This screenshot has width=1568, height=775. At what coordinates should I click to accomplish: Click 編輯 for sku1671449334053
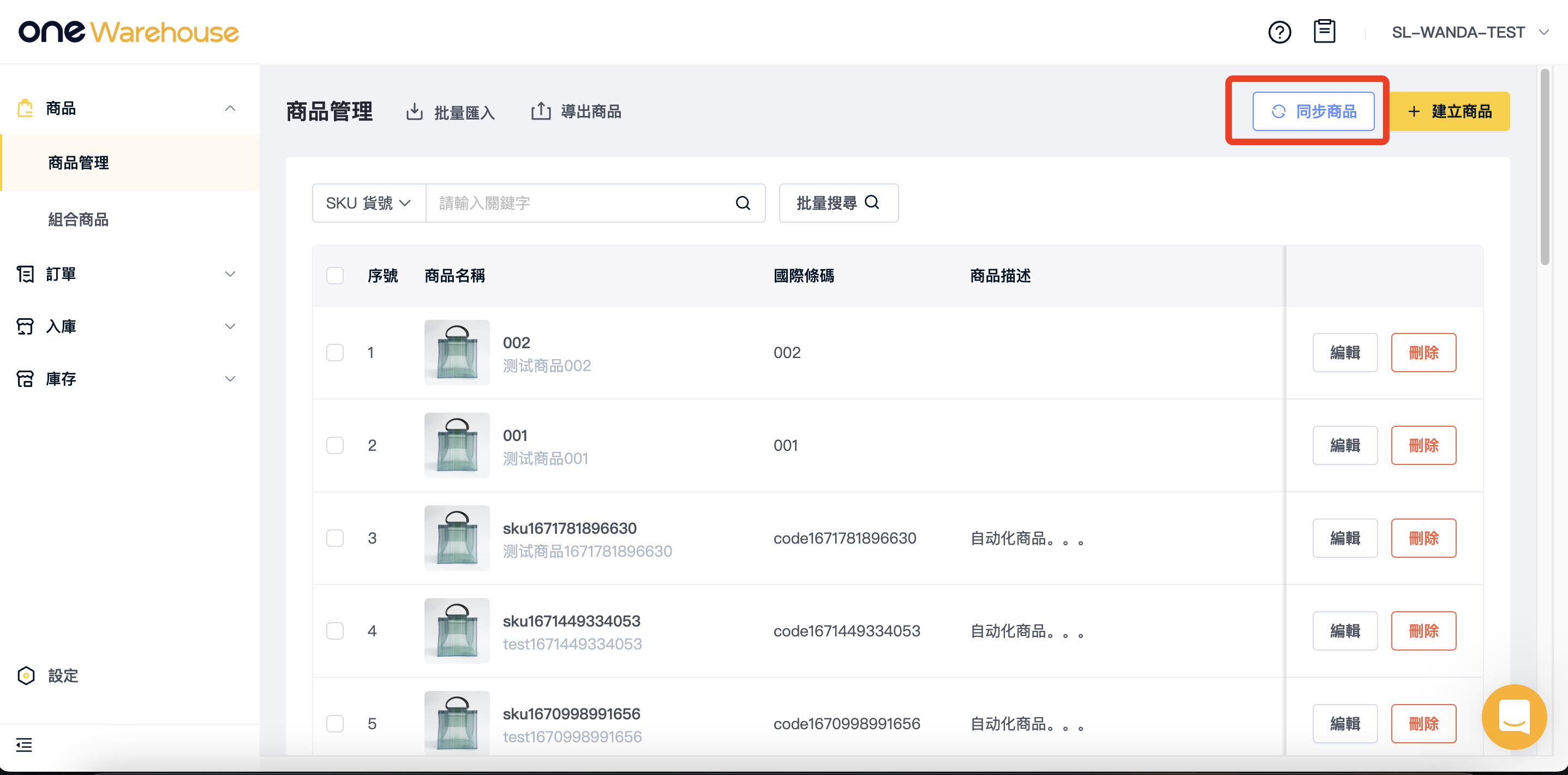tap(1345, 631)
